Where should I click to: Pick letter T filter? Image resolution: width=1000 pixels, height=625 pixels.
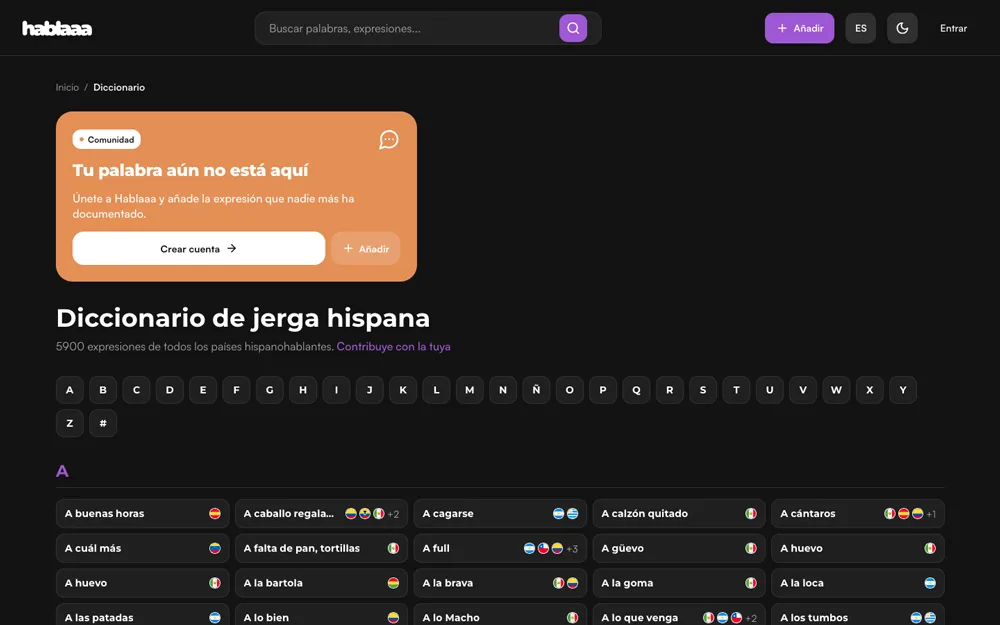tap(736, 390)
